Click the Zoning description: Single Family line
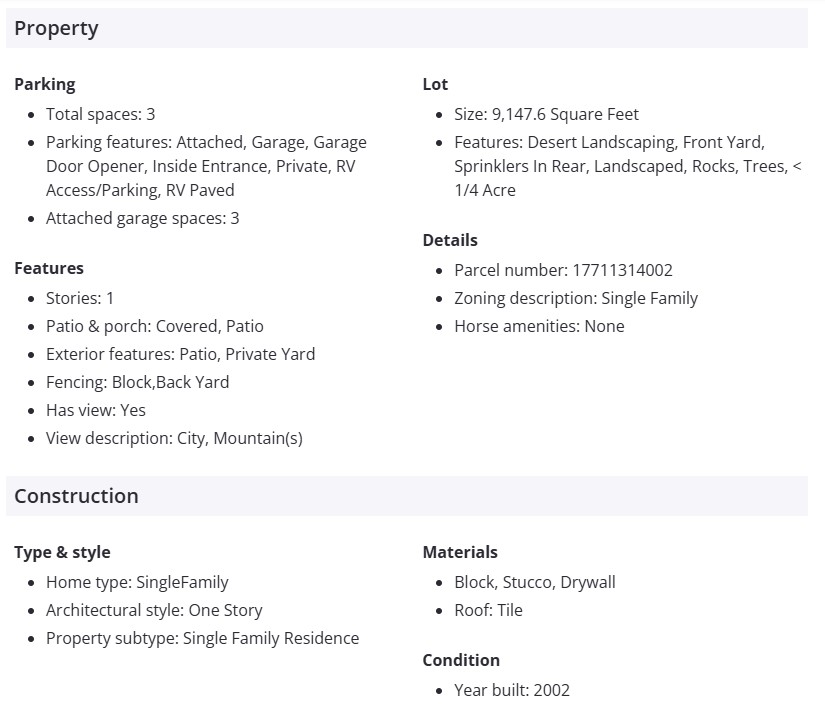The height and width of the screenshot is (718, 825). coord(576,298)
